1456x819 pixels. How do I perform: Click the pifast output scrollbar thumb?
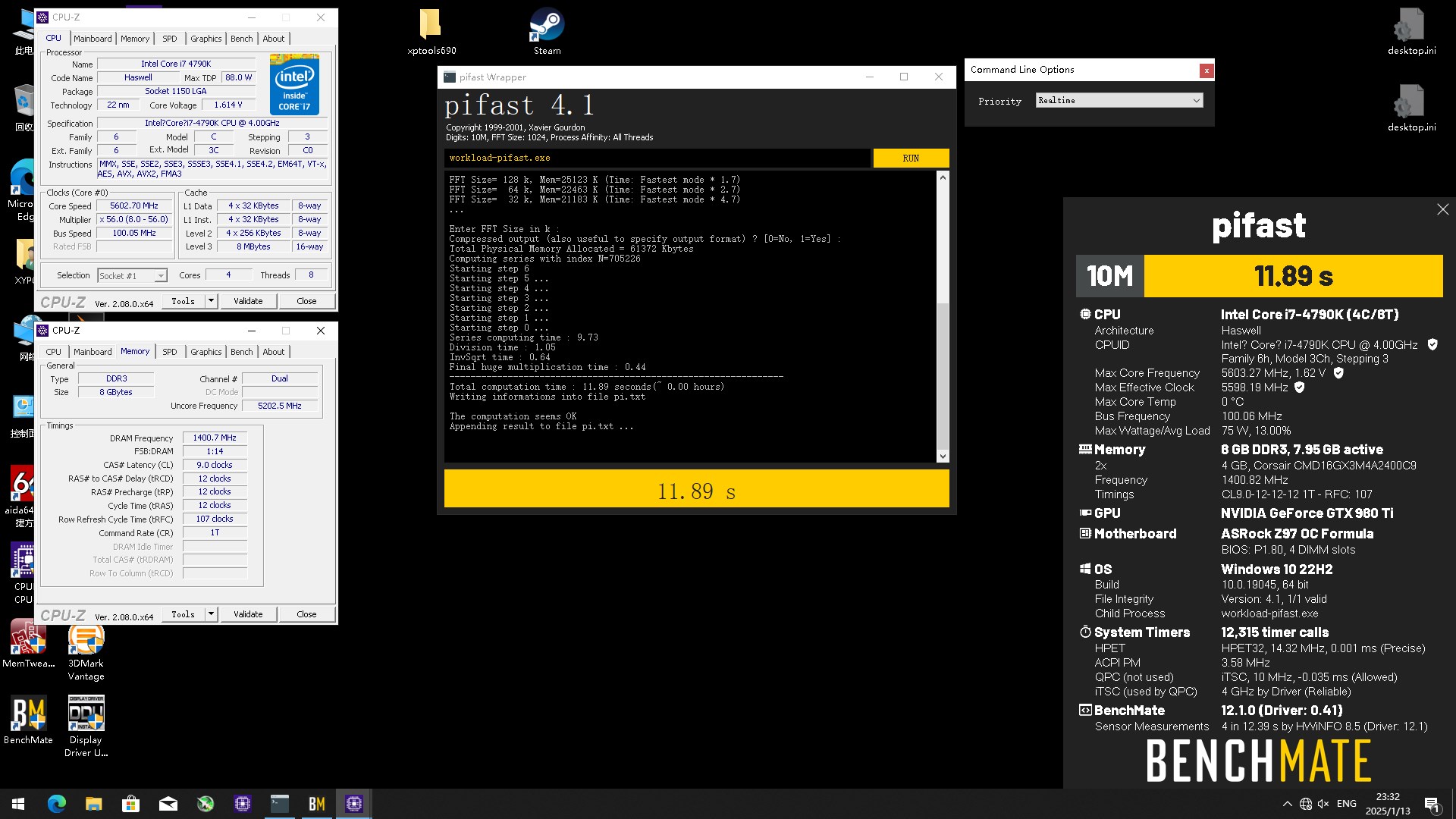[x=943, y=375]
